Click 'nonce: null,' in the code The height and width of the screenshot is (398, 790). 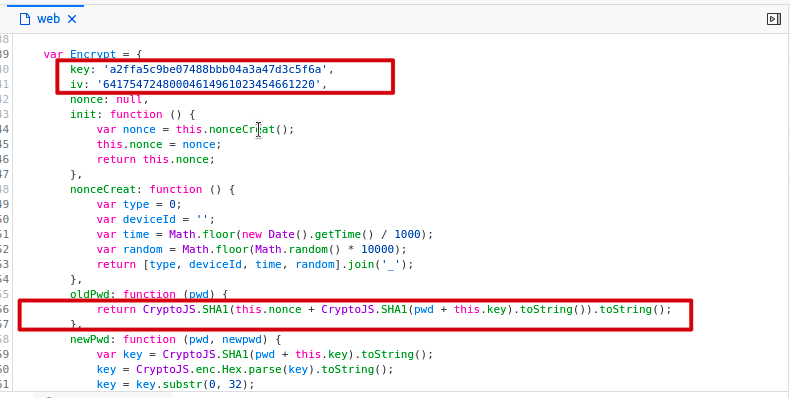(109, 99)
